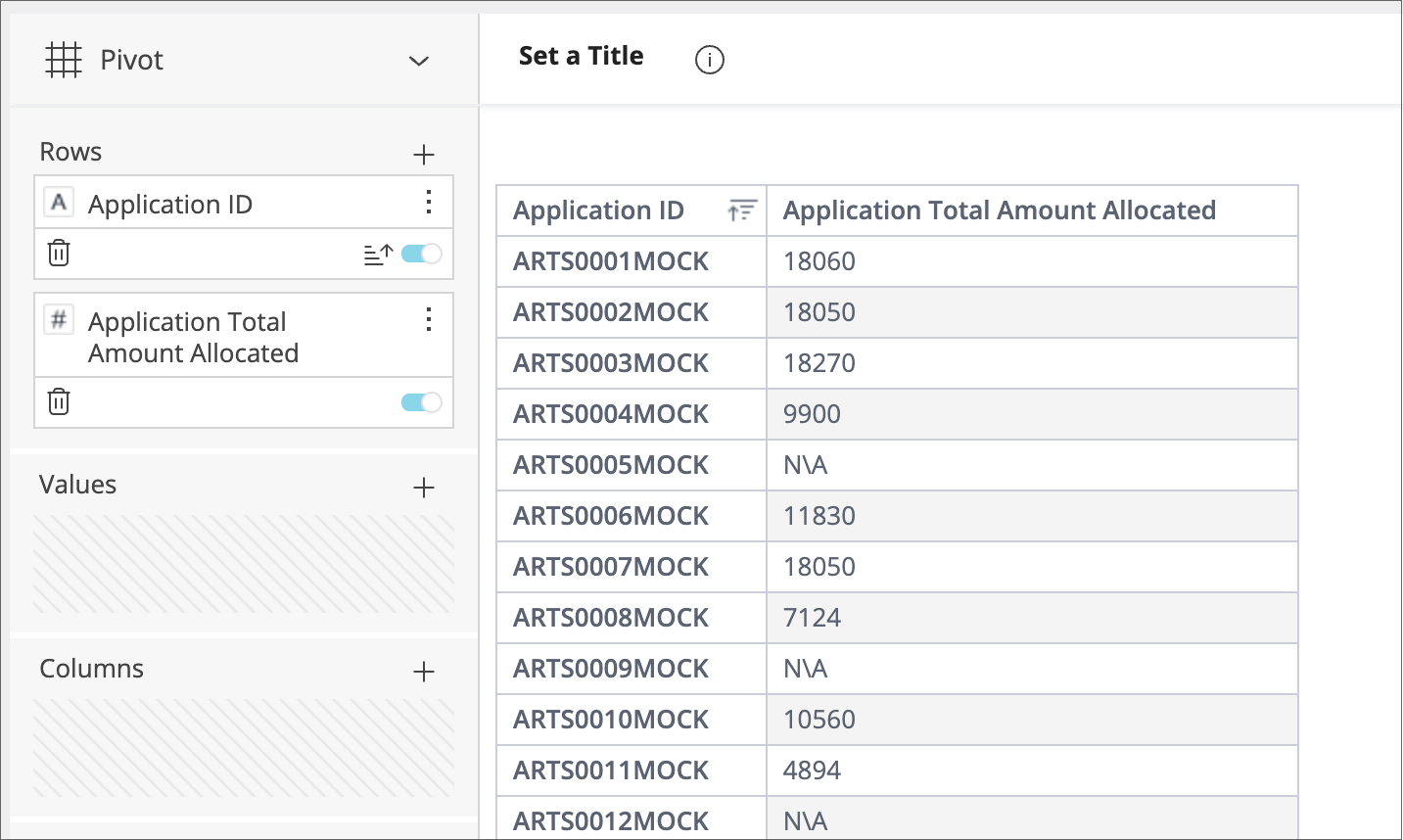Add a new field to Rows
Image resolution: width=1403 pixels, height=840 pixels.
click(423, 155)
